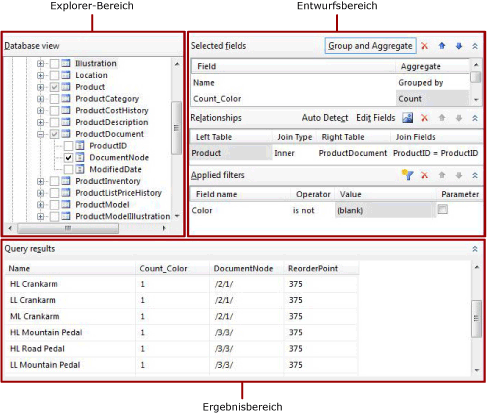The height and width of the screenshot is (413, 487).
Task: Add a filter with the funnel icon
Action: 407,175
